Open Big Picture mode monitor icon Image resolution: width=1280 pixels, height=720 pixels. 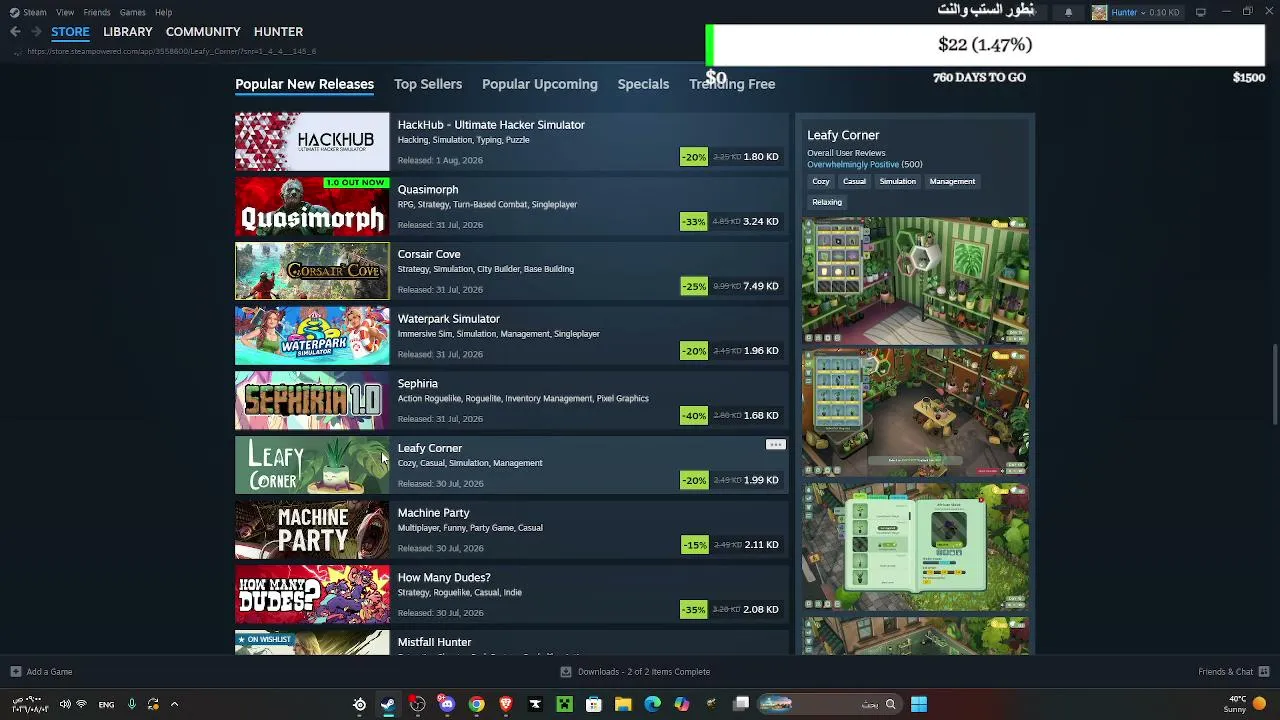pyautogui.click(x=1201, y=12)
